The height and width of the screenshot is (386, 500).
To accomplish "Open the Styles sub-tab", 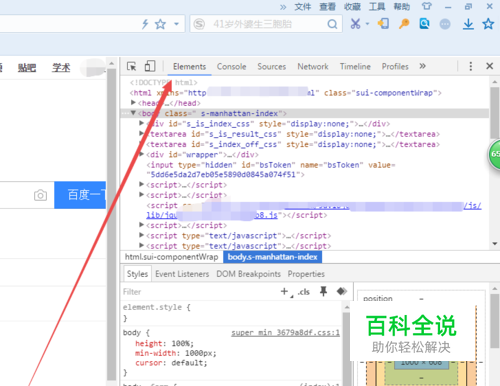I will point(137,274).
